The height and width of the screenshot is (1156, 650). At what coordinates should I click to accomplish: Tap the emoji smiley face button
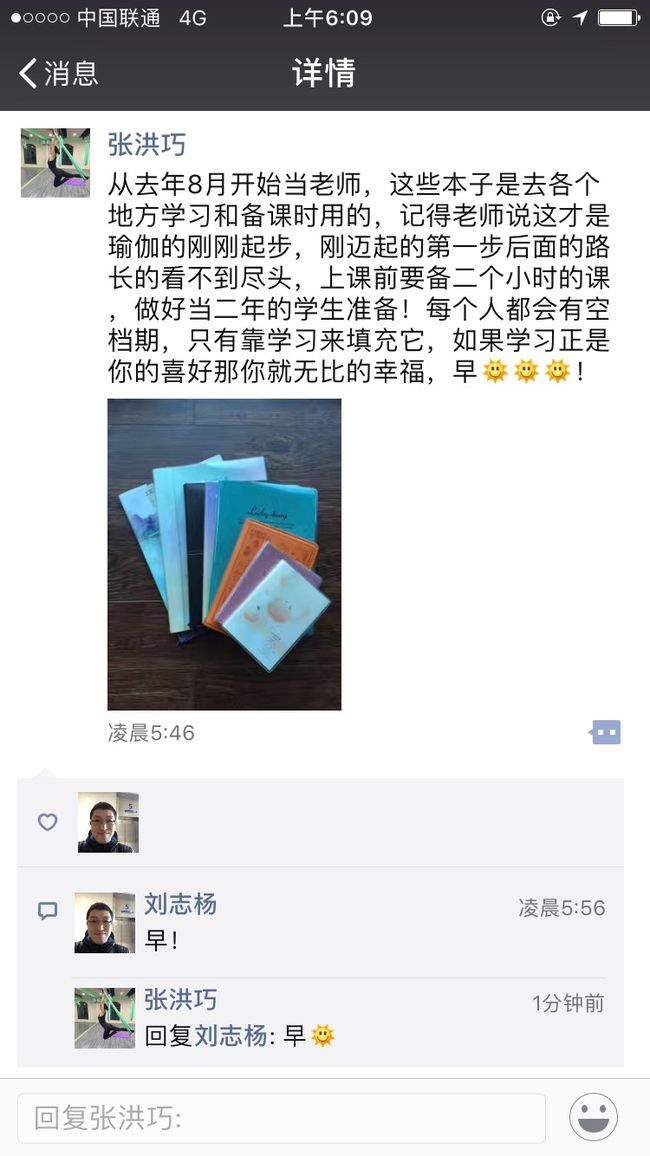pyautogui.click(x=593, y=1116)
